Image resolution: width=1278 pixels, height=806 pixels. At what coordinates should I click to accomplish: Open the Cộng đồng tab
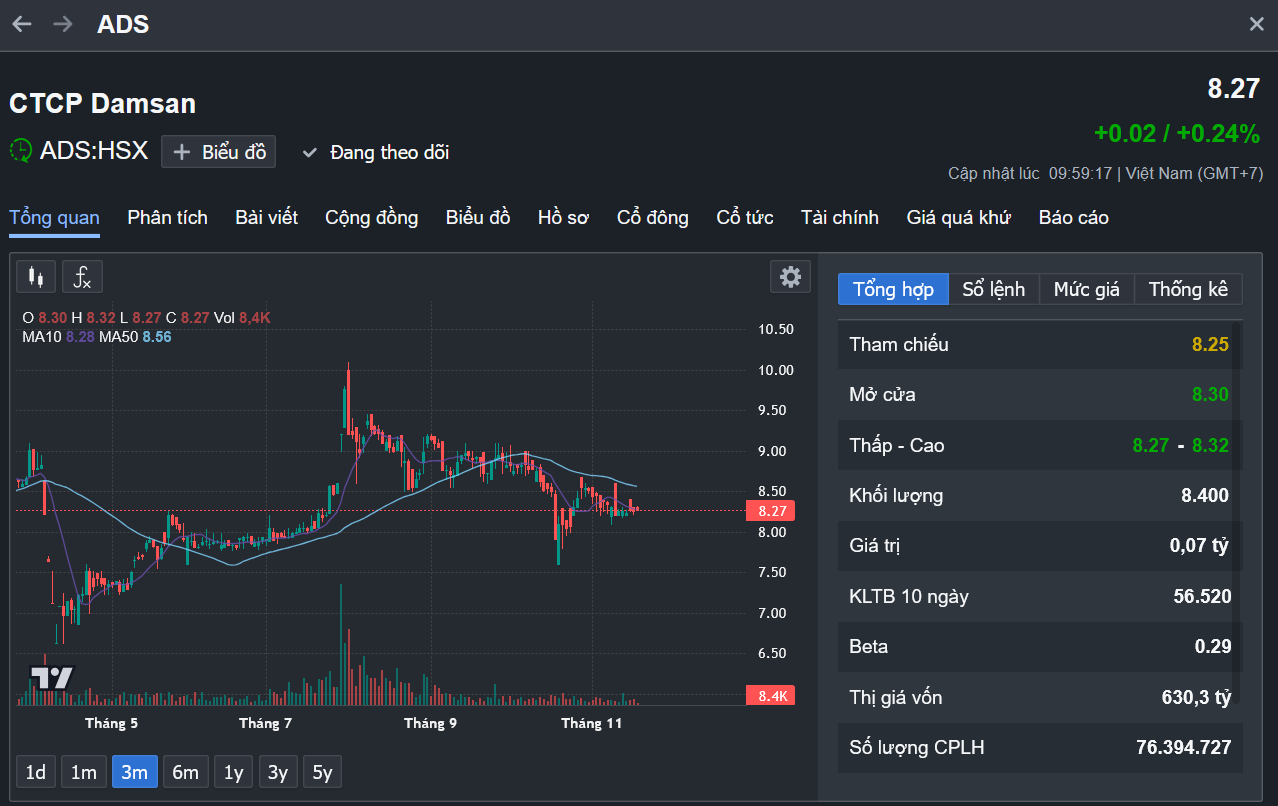coord(371,217)
